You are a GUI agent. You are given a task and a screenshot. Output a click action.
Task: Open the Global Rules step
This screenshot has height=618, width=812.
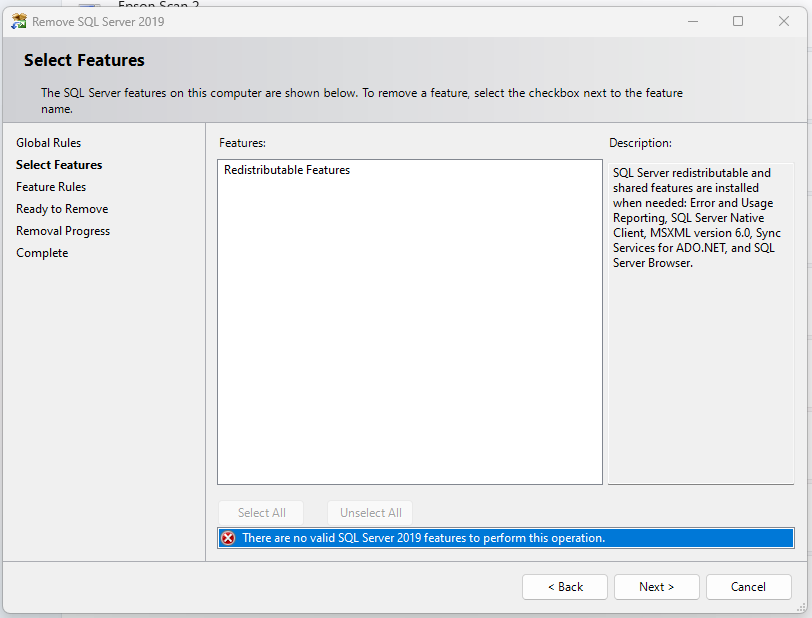click(x=49, y=143)
